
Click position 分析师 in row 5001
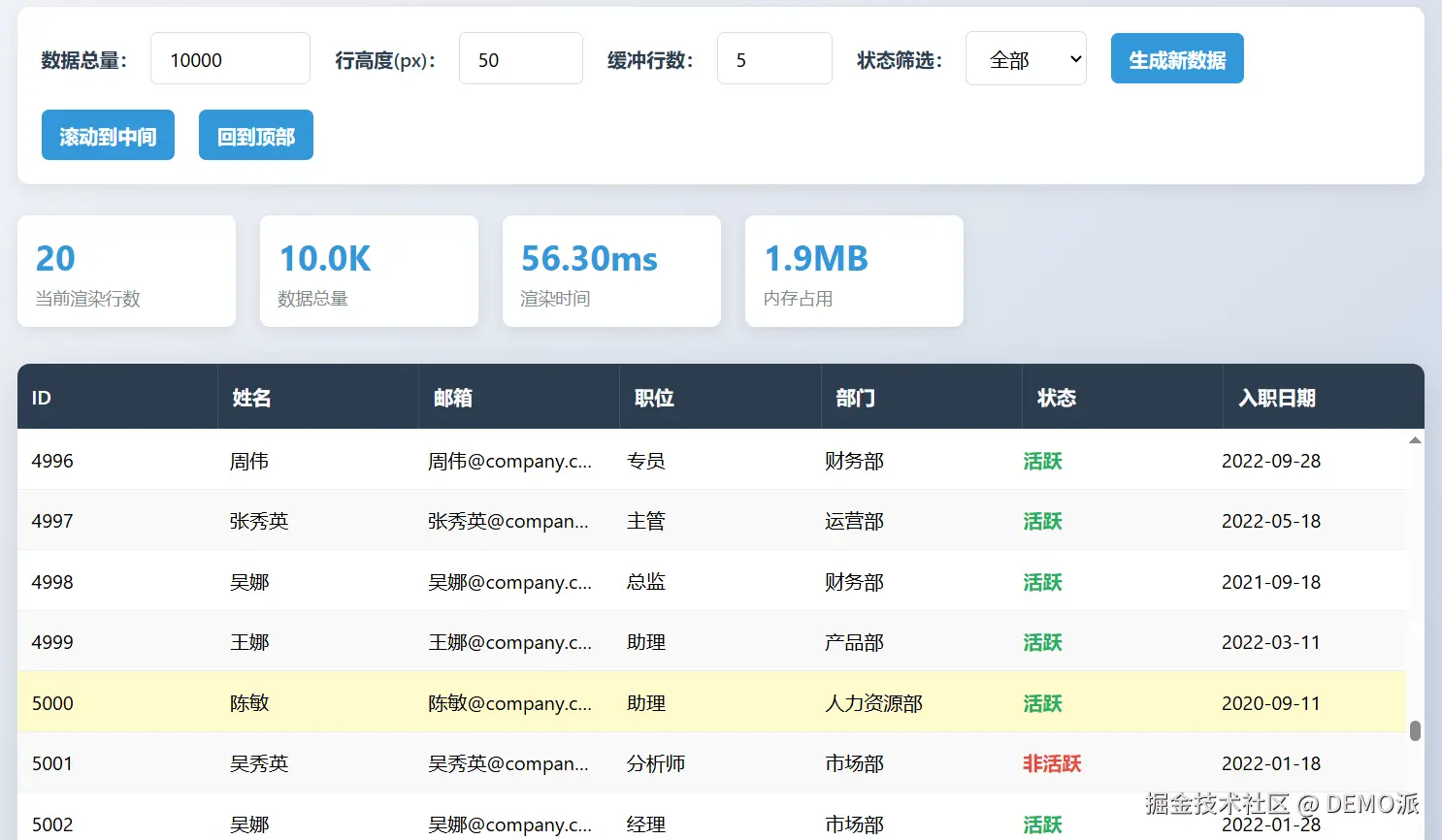[656, 763]
